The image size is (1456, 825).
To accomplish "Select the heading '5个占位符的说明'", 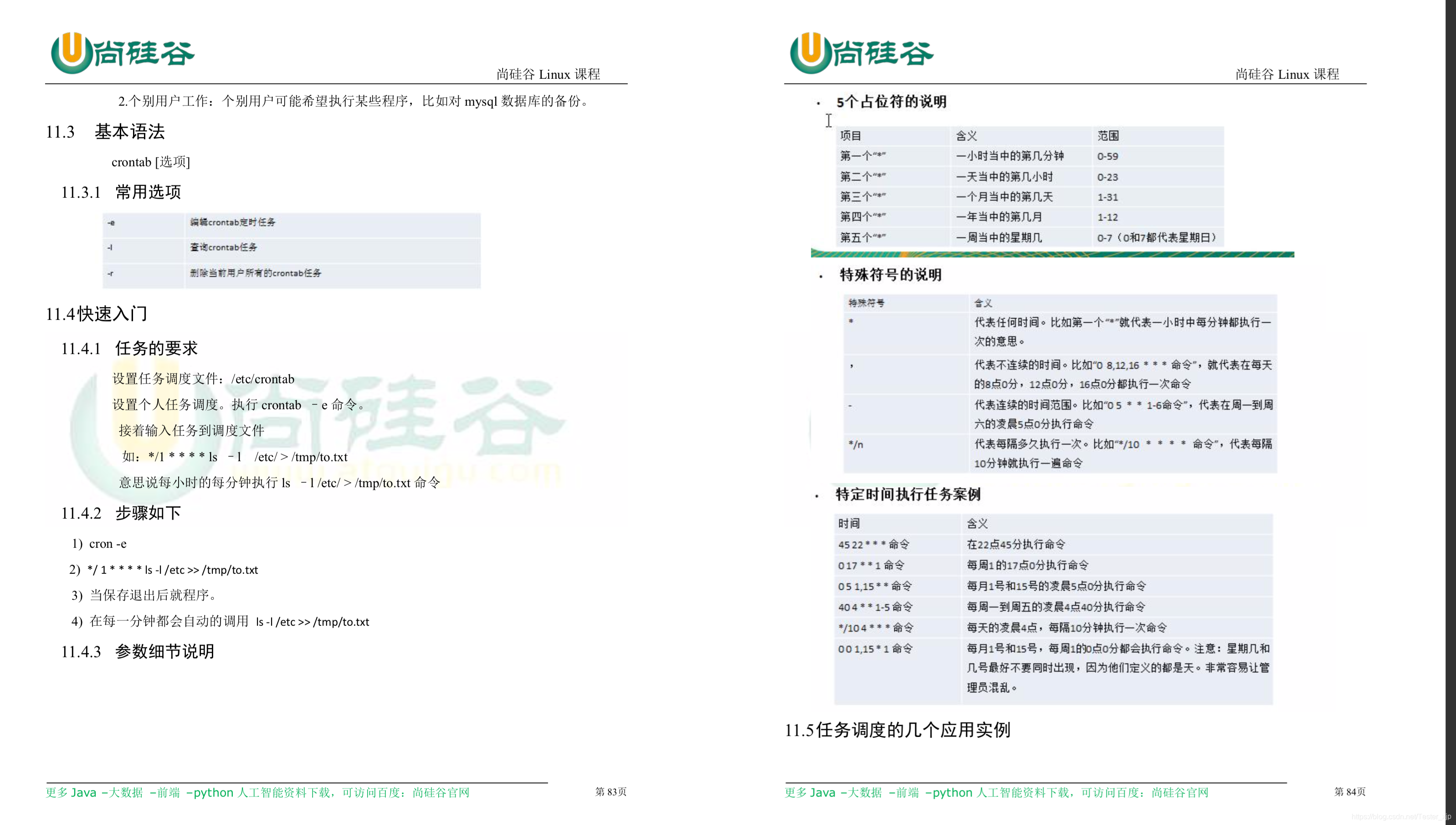I will click(892, 102).
